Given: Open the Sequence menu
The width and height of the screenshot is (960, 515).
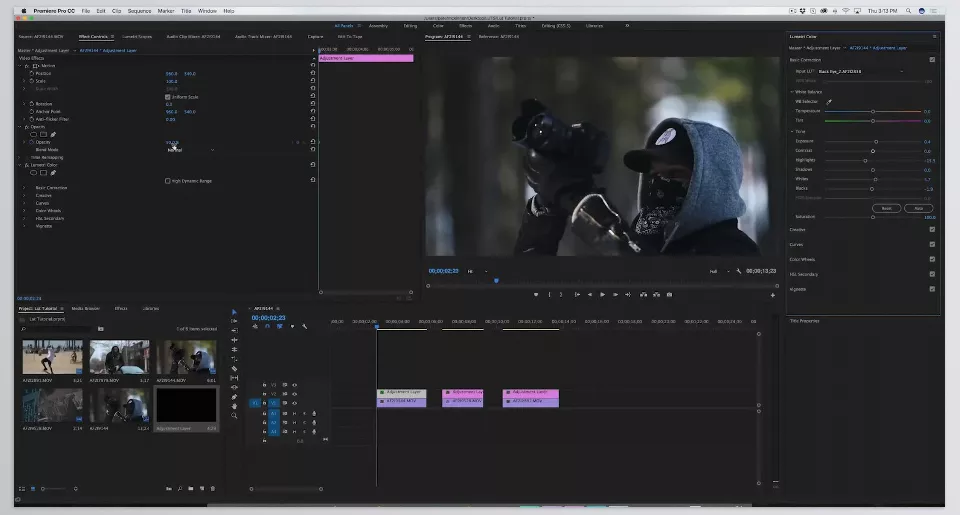Looking at the screenshot, I should (x=139, y=11).
